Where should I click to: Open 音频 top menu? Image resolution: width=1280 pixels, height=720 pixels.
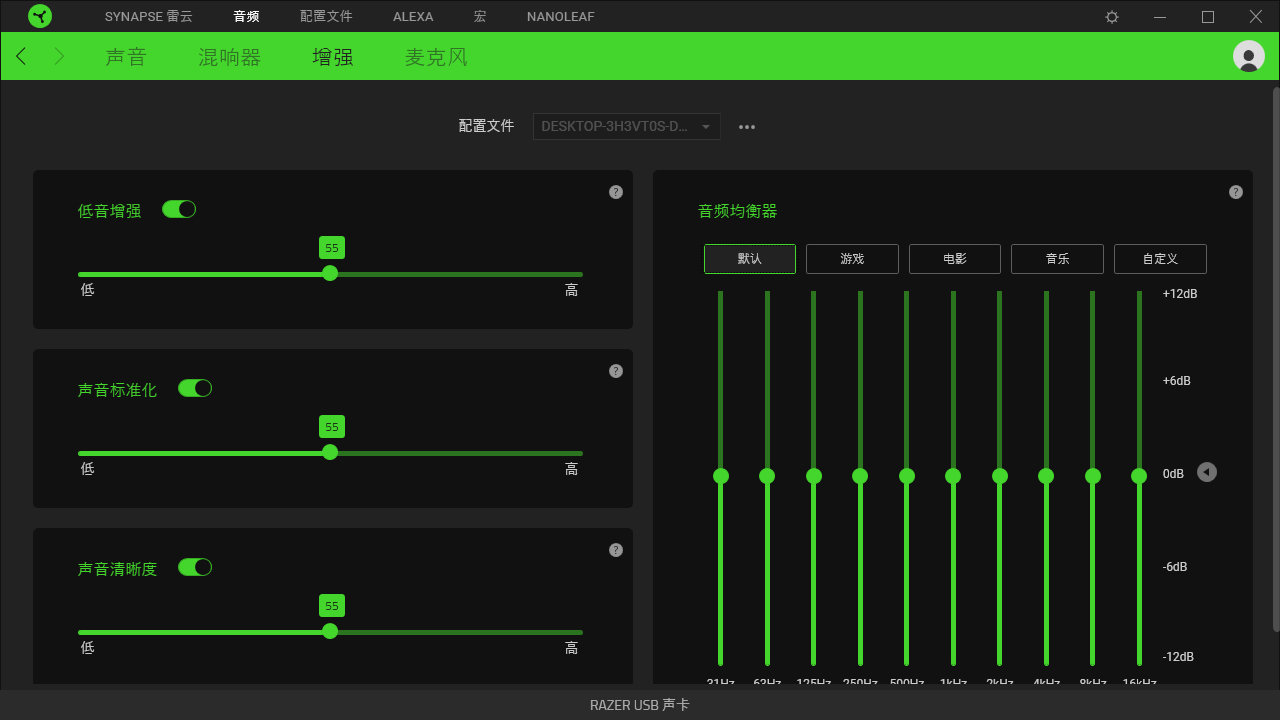(246, 17)
